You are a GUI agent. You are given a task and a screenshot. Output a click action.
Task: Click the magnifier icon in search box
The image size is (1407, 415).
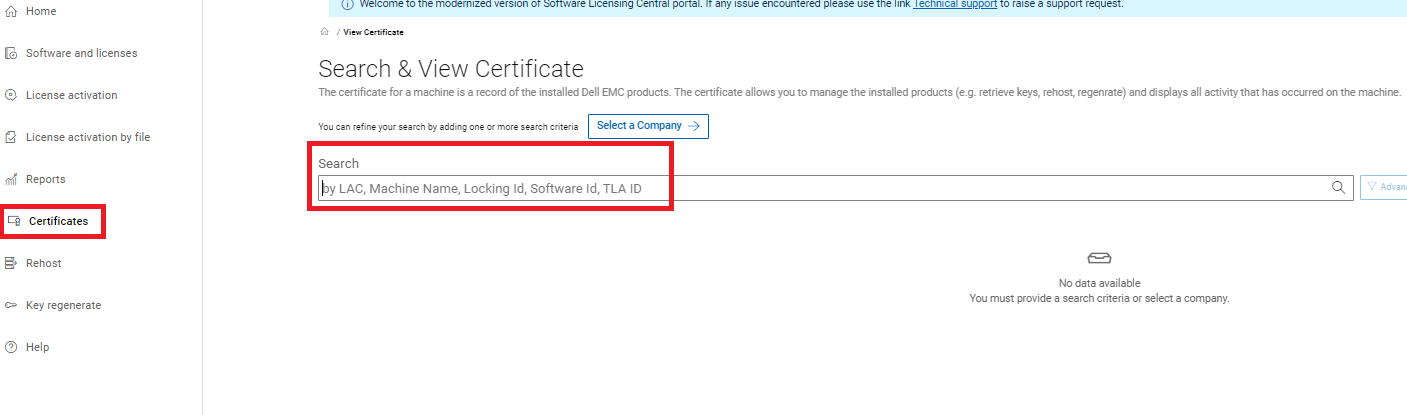[1338, 187]
